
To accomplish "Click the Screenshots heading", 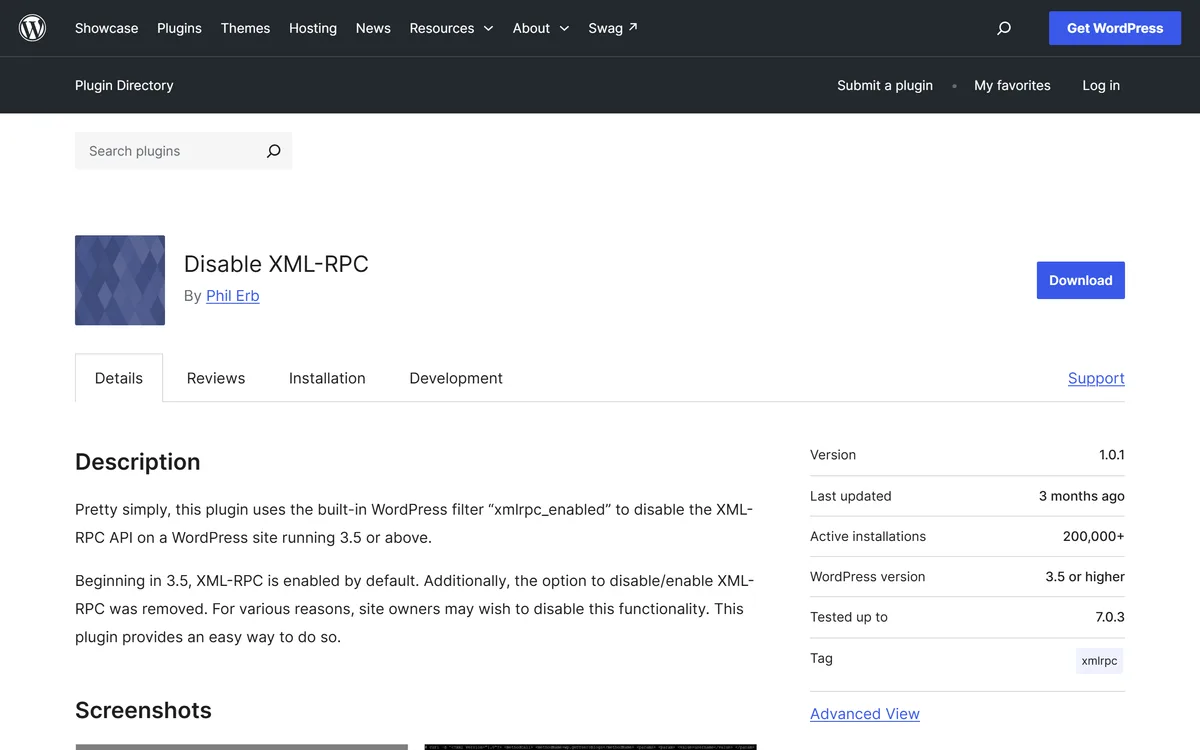I will point(143,711).
